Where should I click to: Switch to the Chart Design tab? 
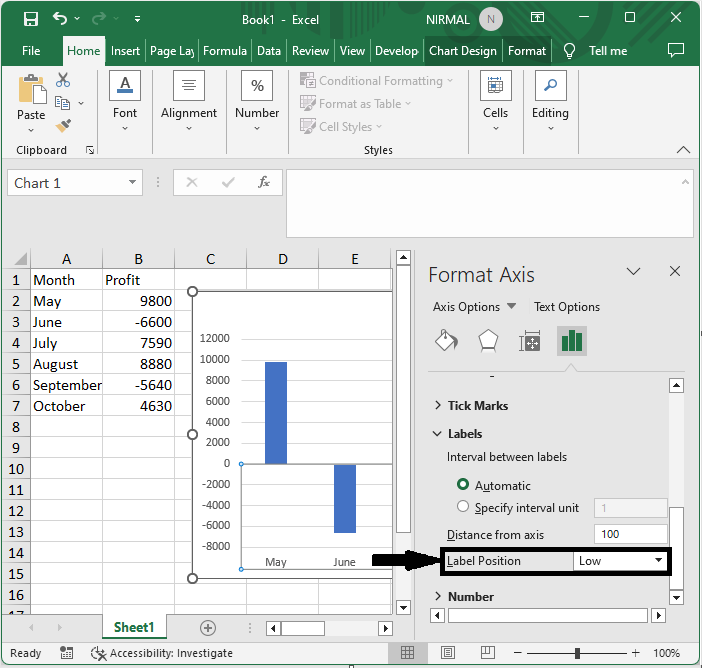point(463,51)
